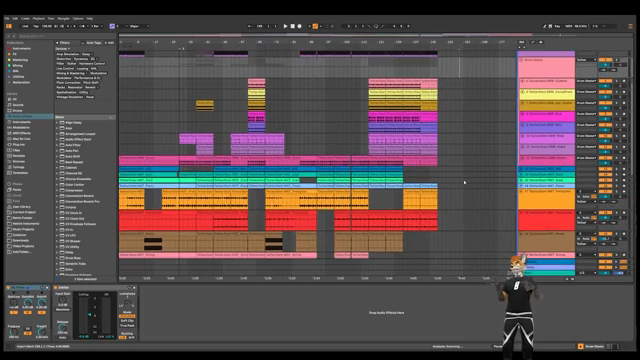Expand the Compressor device entry
640x360 pixels.
(74, 190)
